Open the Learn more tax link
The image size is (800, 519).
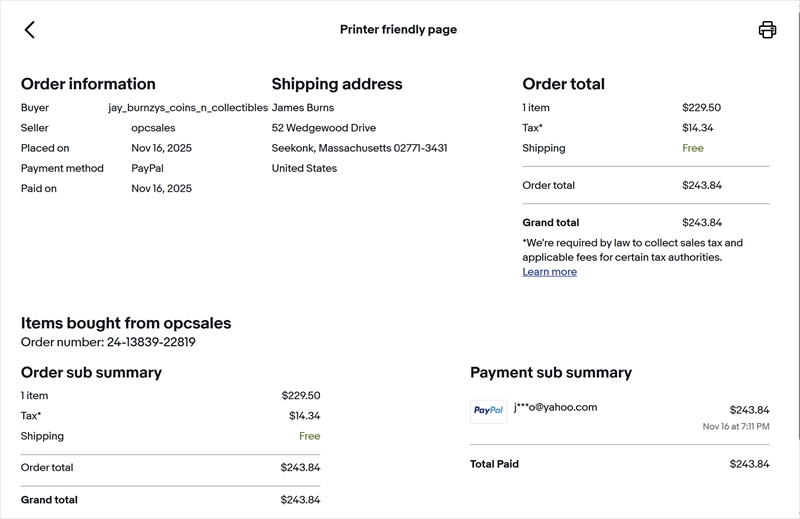point(549,272)
